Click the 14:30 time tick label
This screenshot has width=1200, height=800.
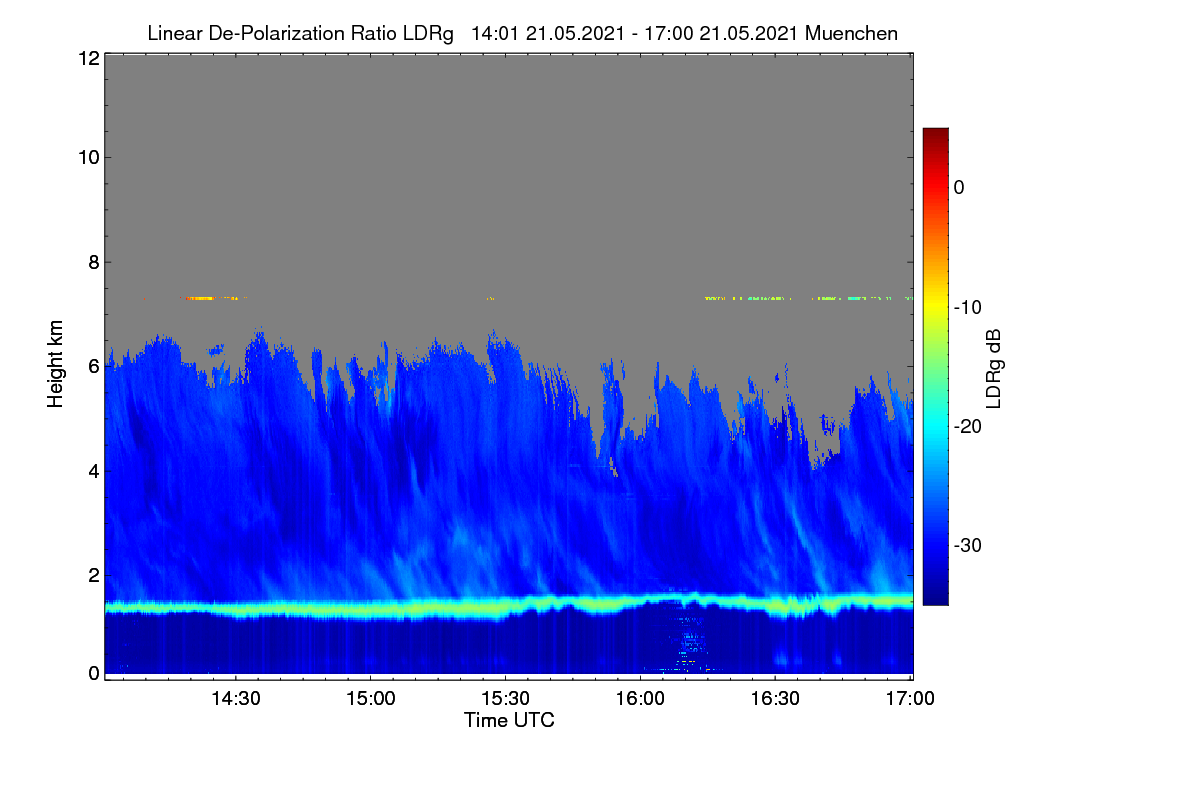[234, 699]
